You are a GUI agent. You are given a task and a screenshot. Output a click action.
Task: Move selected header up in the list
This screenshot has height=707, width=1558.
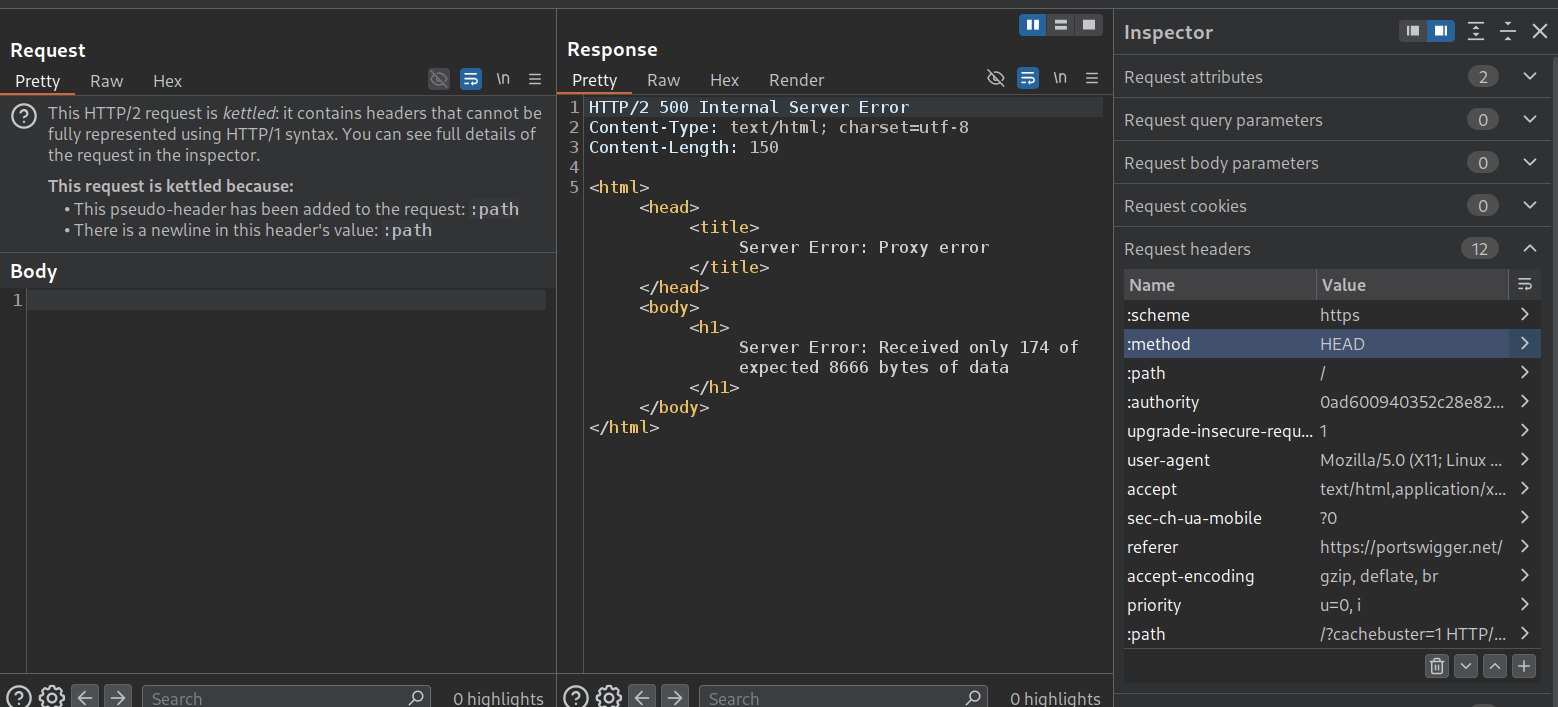point(1494,666)
